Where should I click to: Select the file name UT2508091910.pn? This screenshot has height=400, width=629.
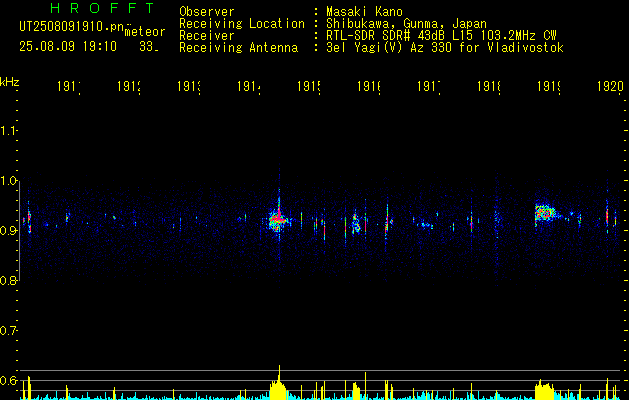(x=71, y=27)
